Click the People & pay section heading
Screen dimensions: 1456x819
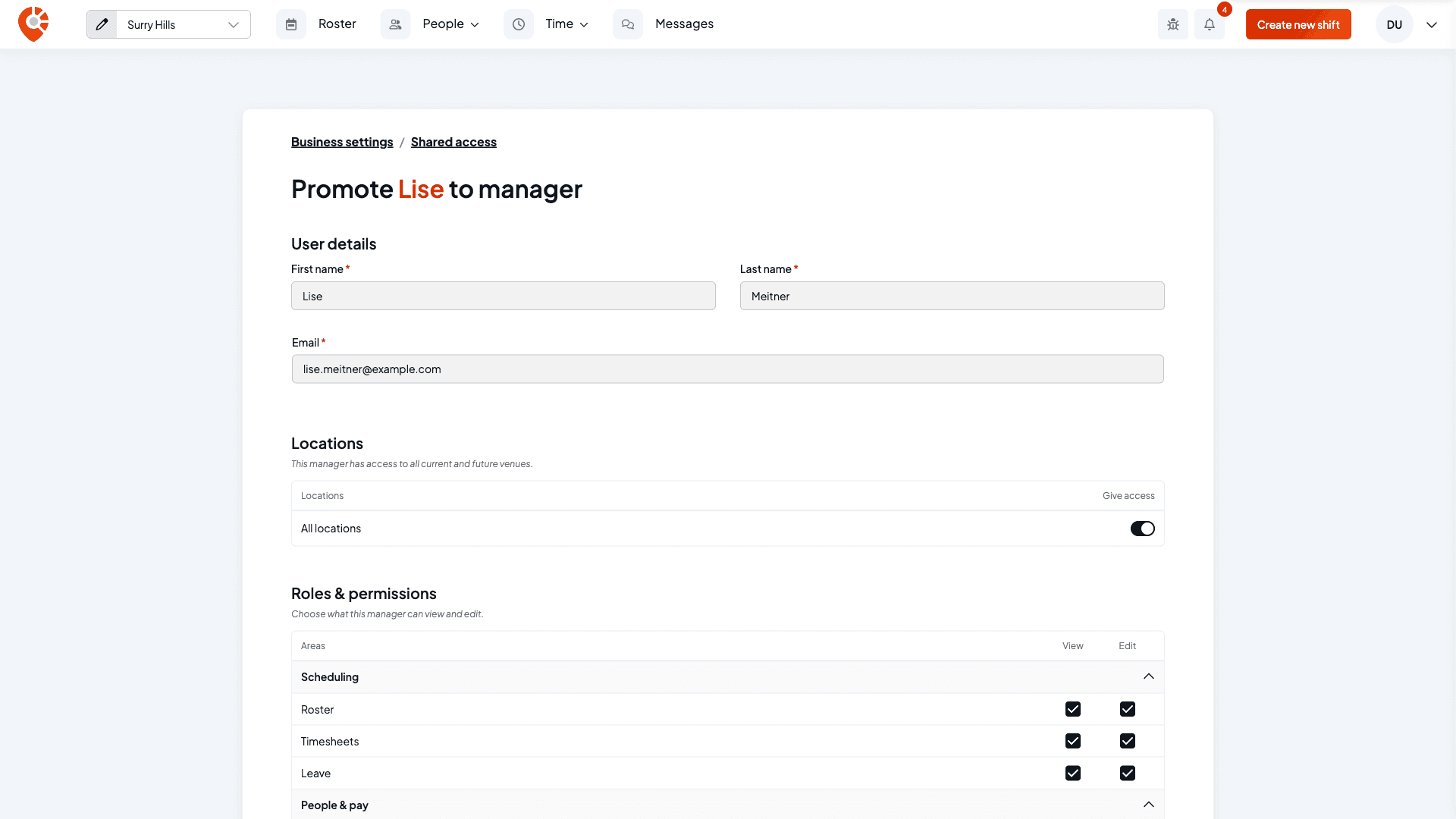[334, 805]
